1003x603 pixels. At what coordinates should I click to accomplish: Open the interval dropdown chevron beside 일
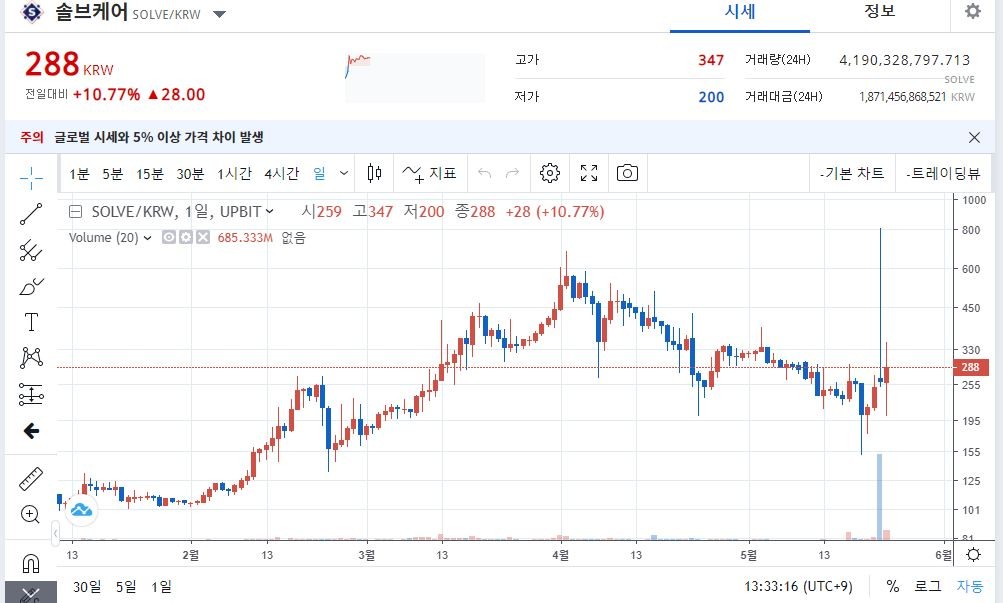coord(344,173)
